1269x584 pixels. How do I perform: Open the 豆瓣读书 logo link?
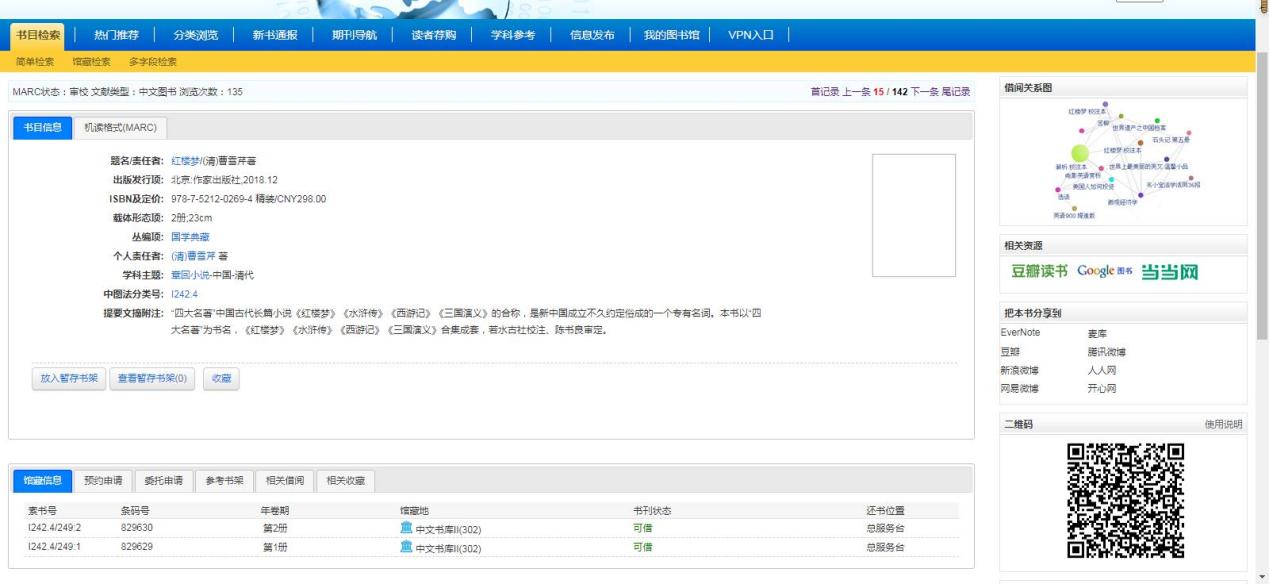pyautogui.click(x=1039, y=272)
